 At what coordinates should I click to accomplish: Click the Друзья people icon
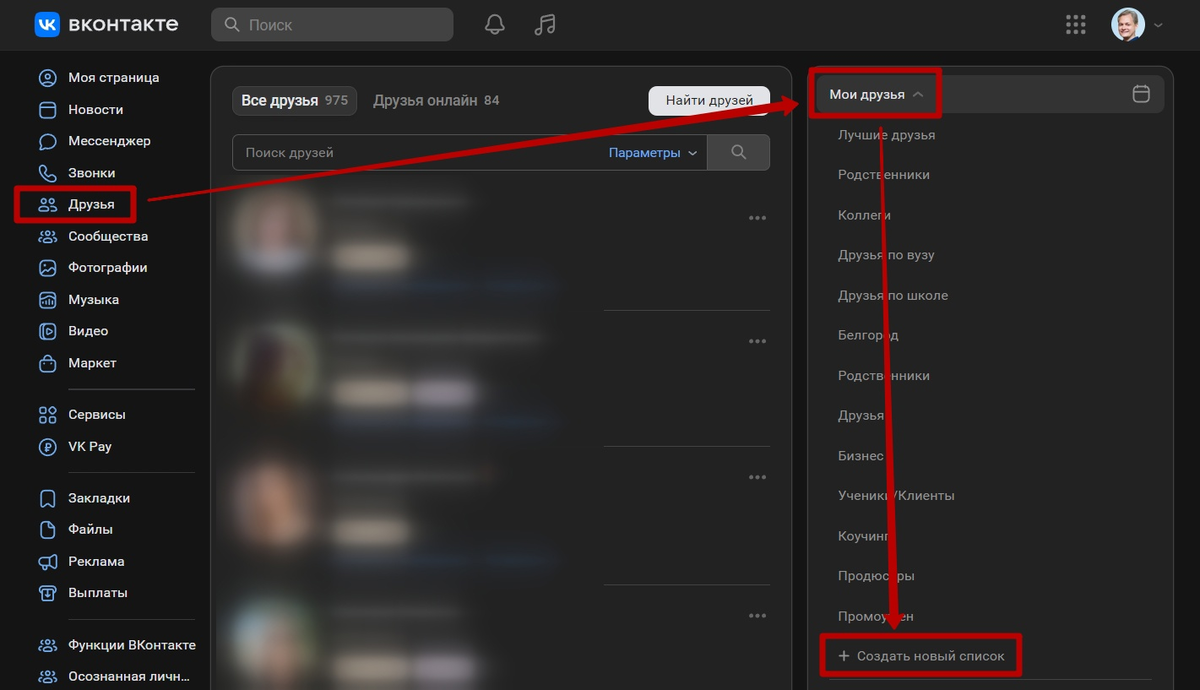click(x=47, y=204)
